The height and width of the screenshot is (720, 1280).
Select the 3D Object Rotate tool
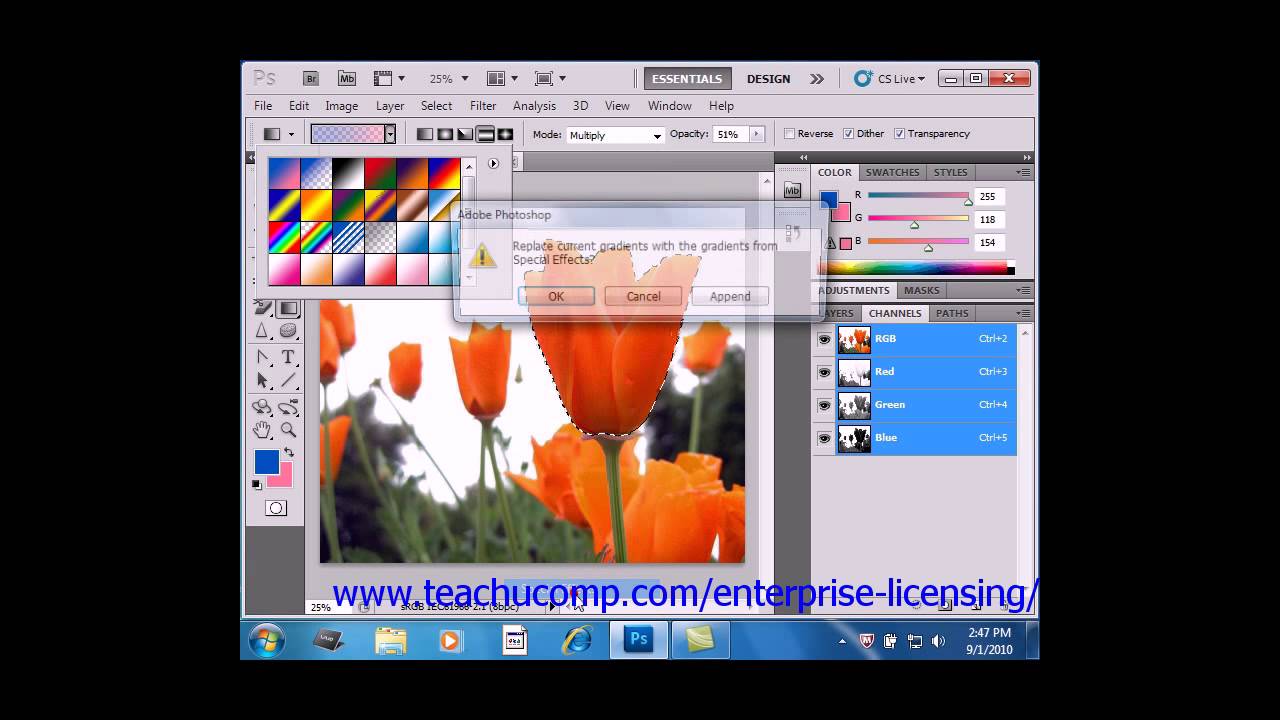262,407
